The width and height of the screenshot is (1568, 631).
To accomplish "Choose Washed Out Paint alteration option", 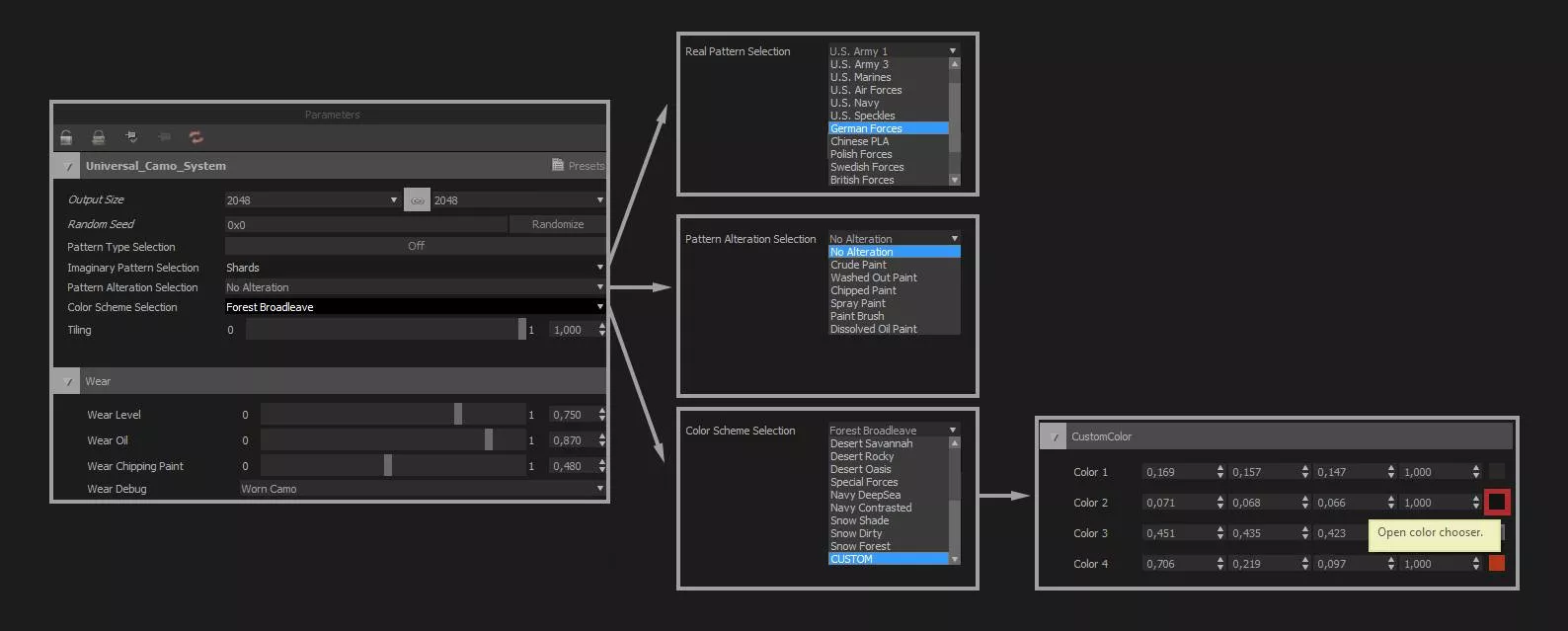I will [x=874, y=277].
